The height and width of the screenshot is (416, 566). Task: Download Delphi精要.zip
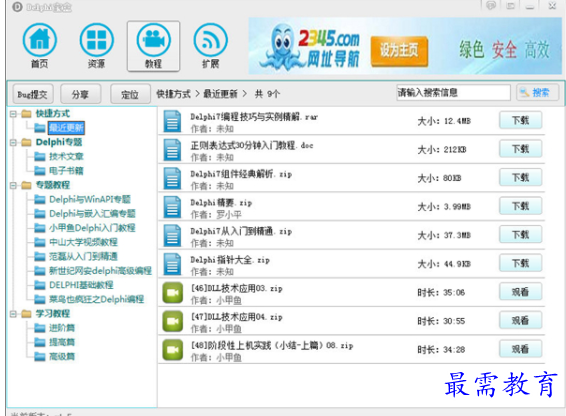pos(521,206)
